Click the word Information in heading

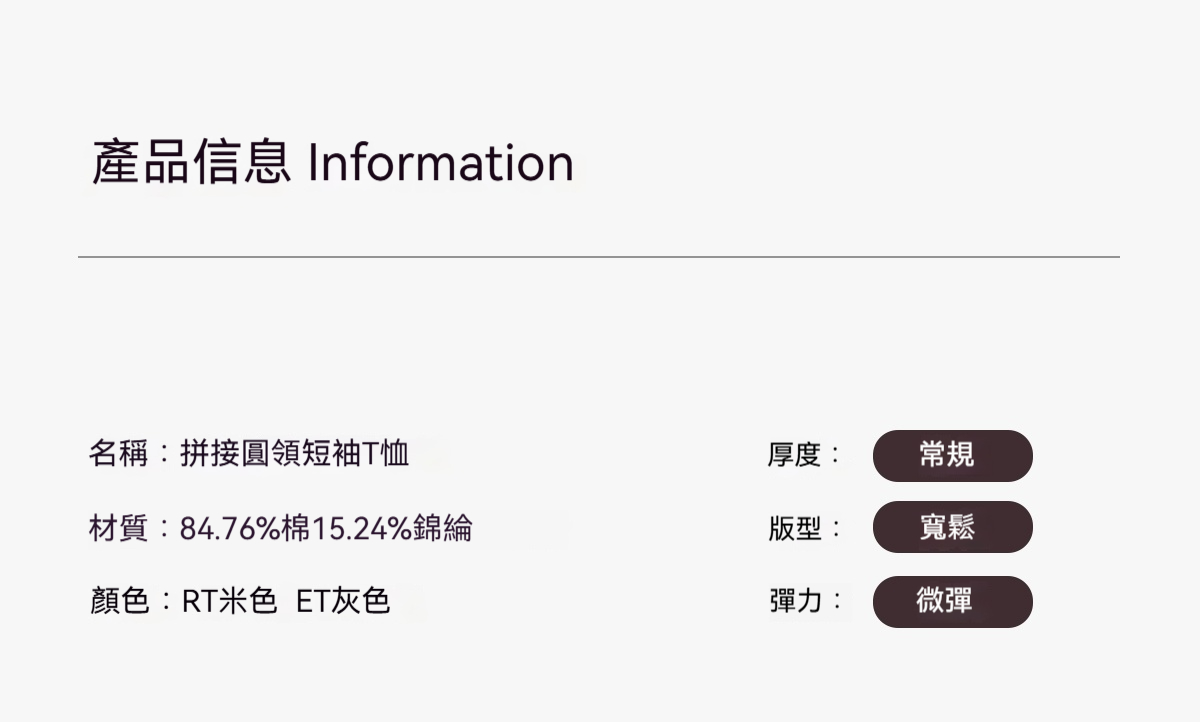point(440,163)
